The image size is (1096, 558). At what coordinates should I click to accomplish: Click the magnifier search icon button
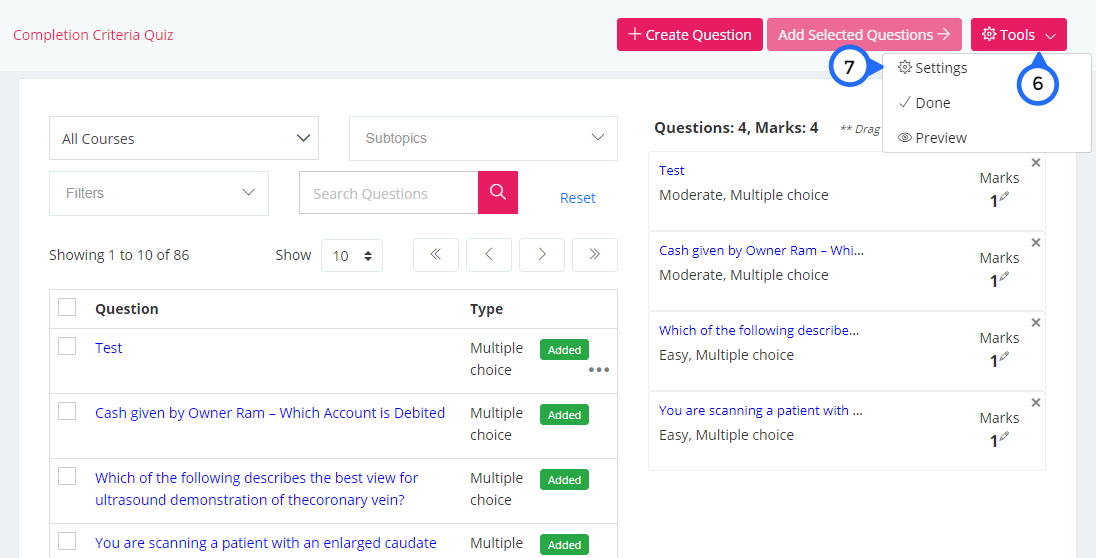pyautogui.click(x=498, y=192)
